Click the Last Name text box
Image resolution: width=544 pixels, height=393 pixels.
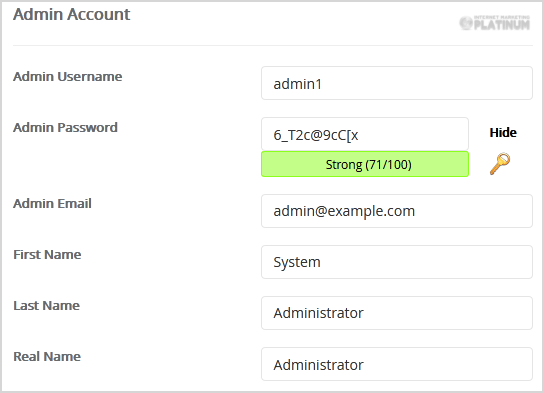[397, 313]
